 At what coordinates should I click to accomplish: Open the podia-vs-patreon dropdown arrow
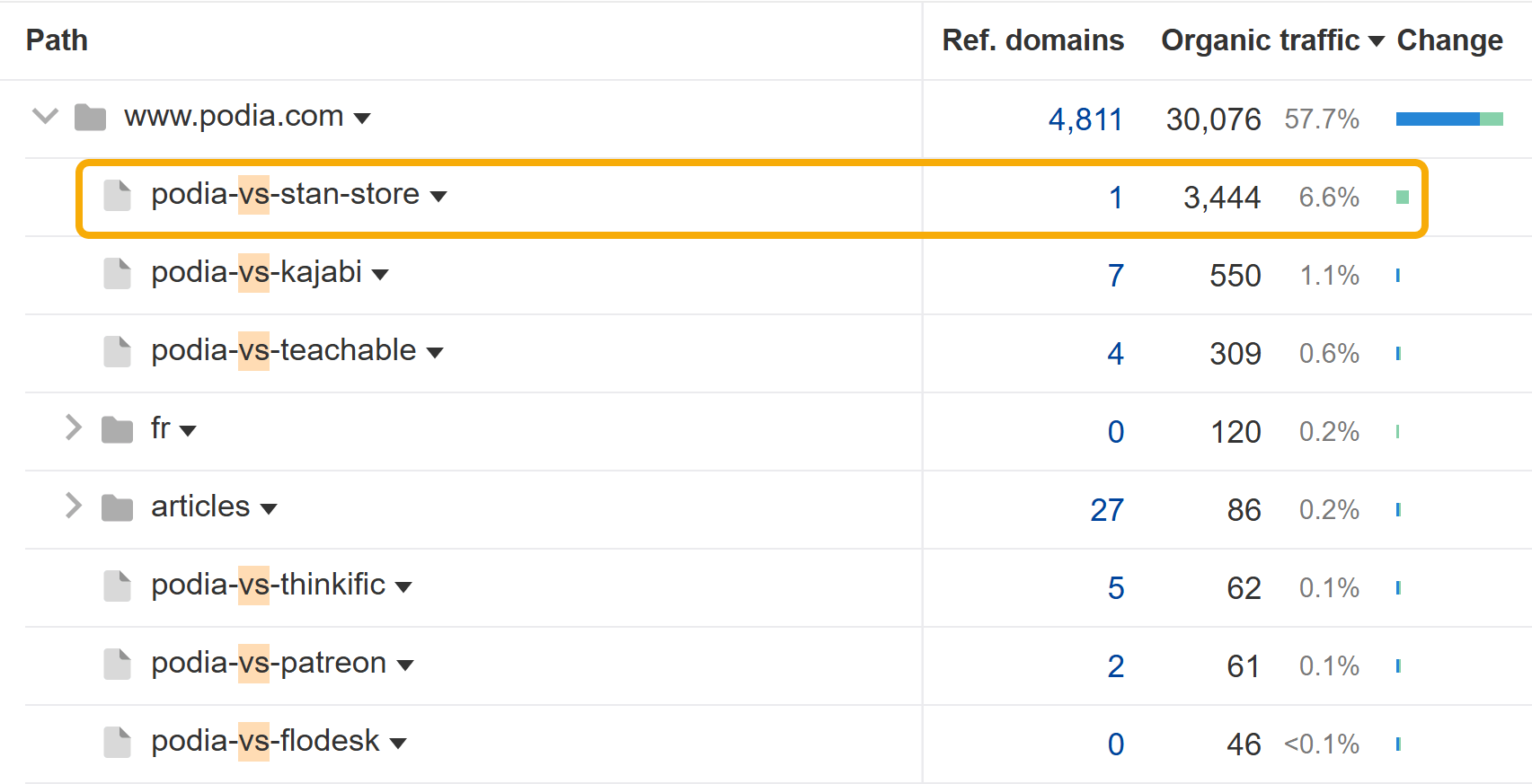(405, 665)
